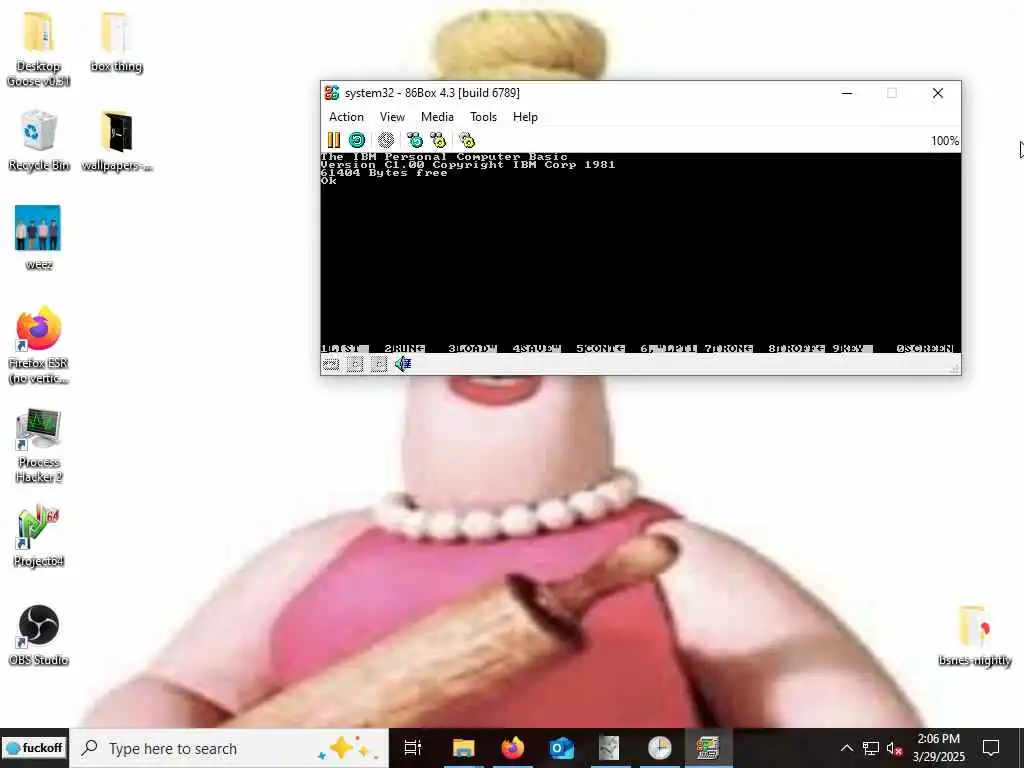
Task: Select the Firefox ESR desktop shortcut
Action: pyautogui.click(x=39, y=345)
